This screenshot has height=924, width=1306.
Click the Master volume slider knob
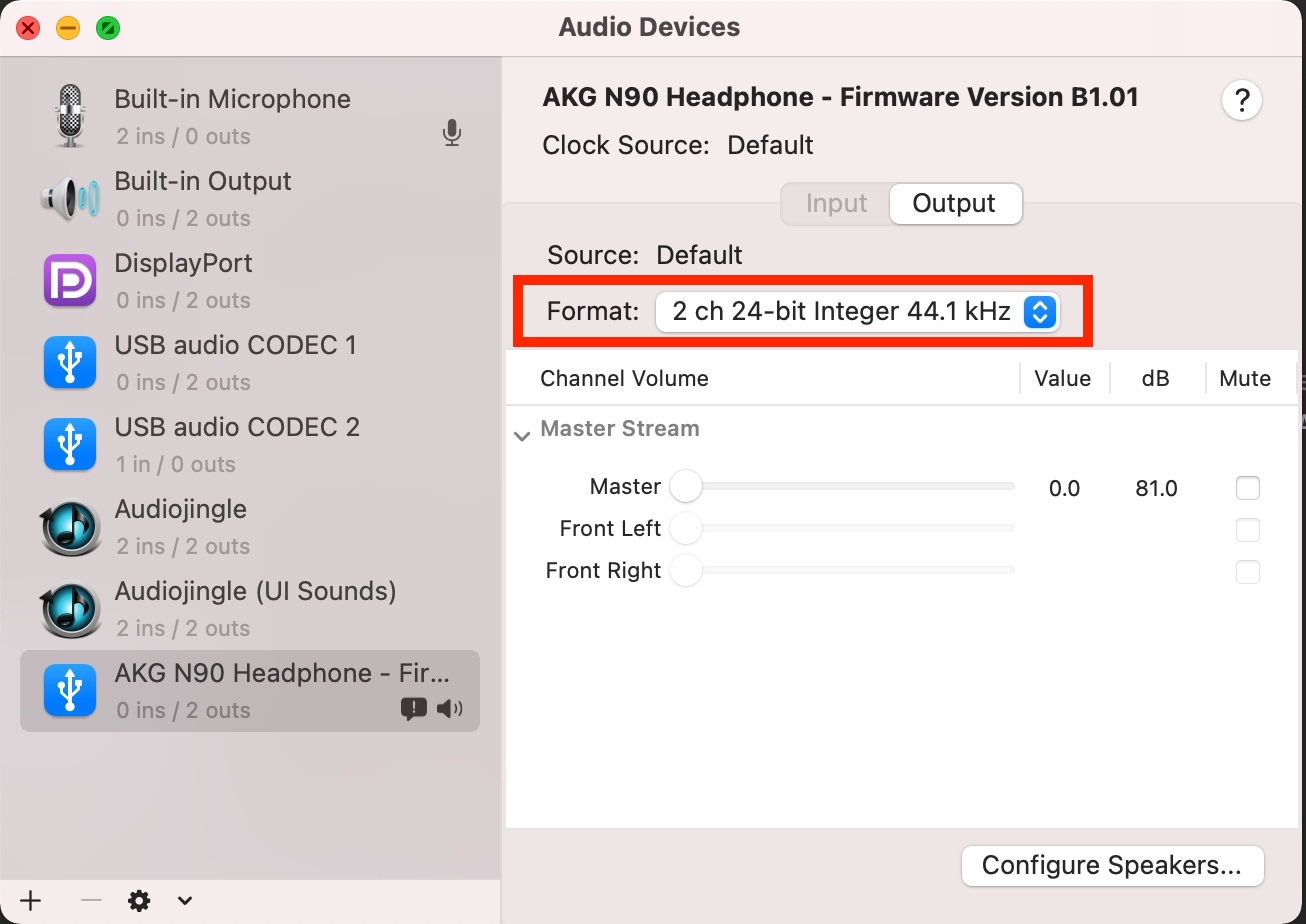[x=686, y=487]
